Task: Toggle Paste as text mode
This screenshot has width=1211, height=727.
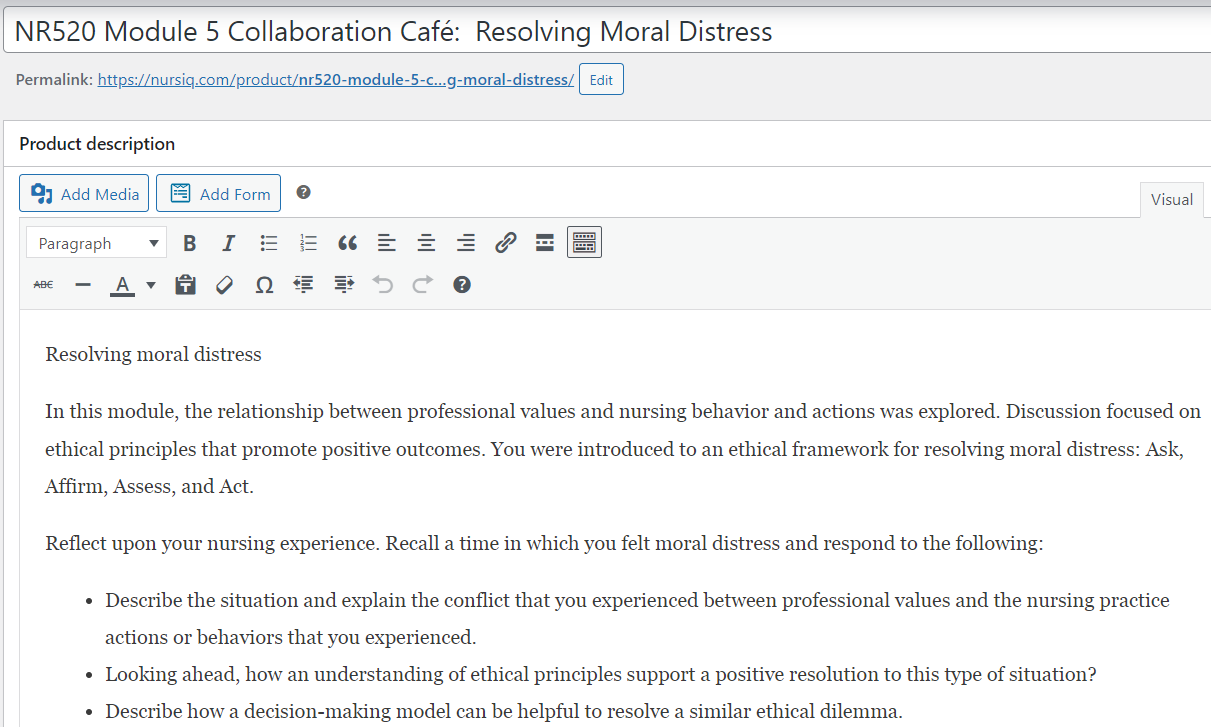Action: [185, 285]
